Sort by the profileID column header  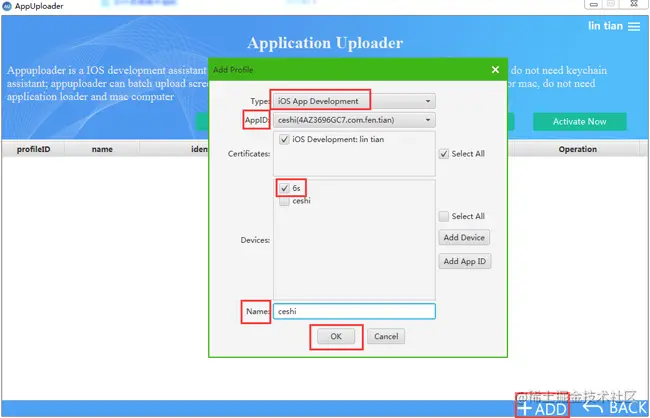[33, 149]
